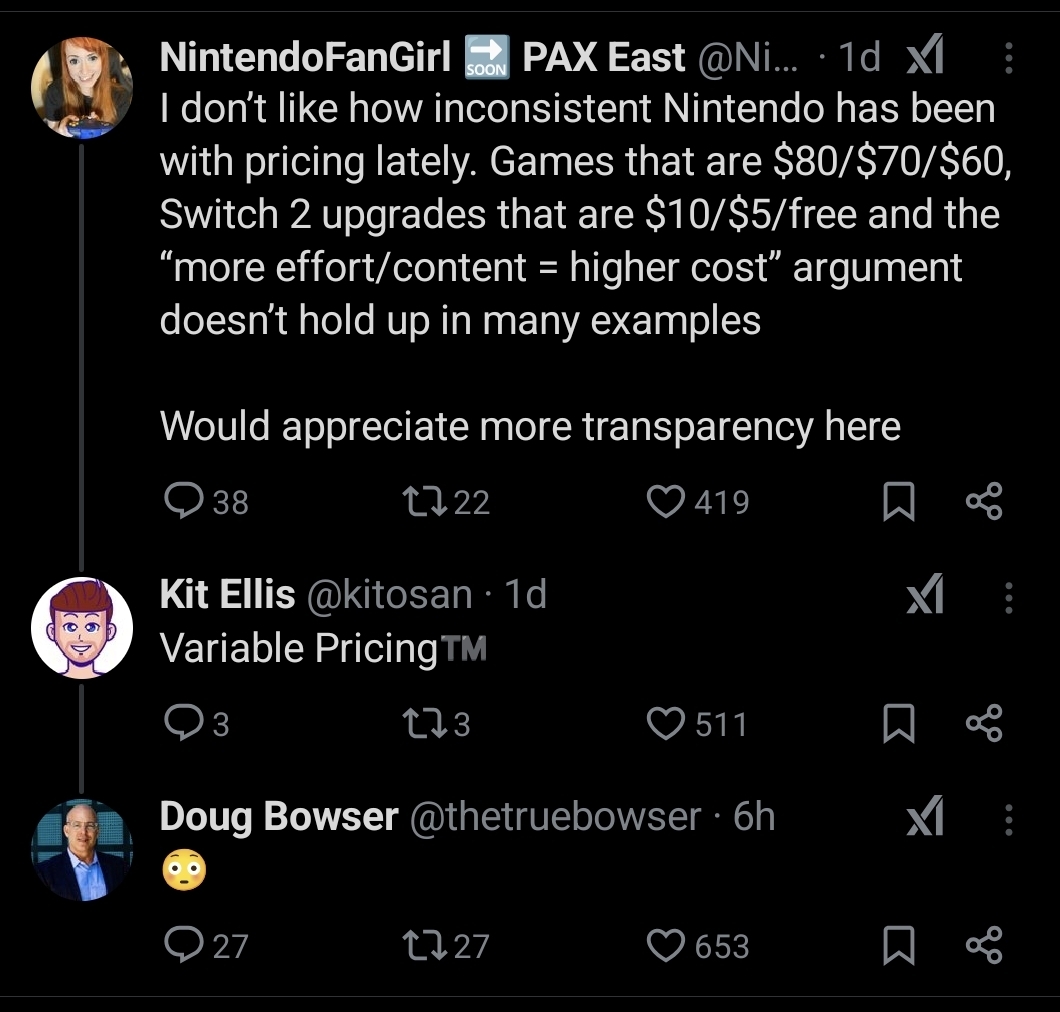The width and height of the screenshot is (1060, 1012).
Task: Retweet NintendoFanGirl's tweet with 22 reposts
Action: point(416,501)
